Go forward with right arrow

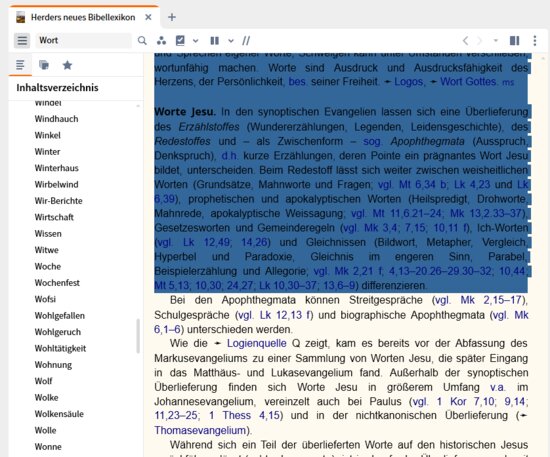pyautogui.click(x=479, y=41)
